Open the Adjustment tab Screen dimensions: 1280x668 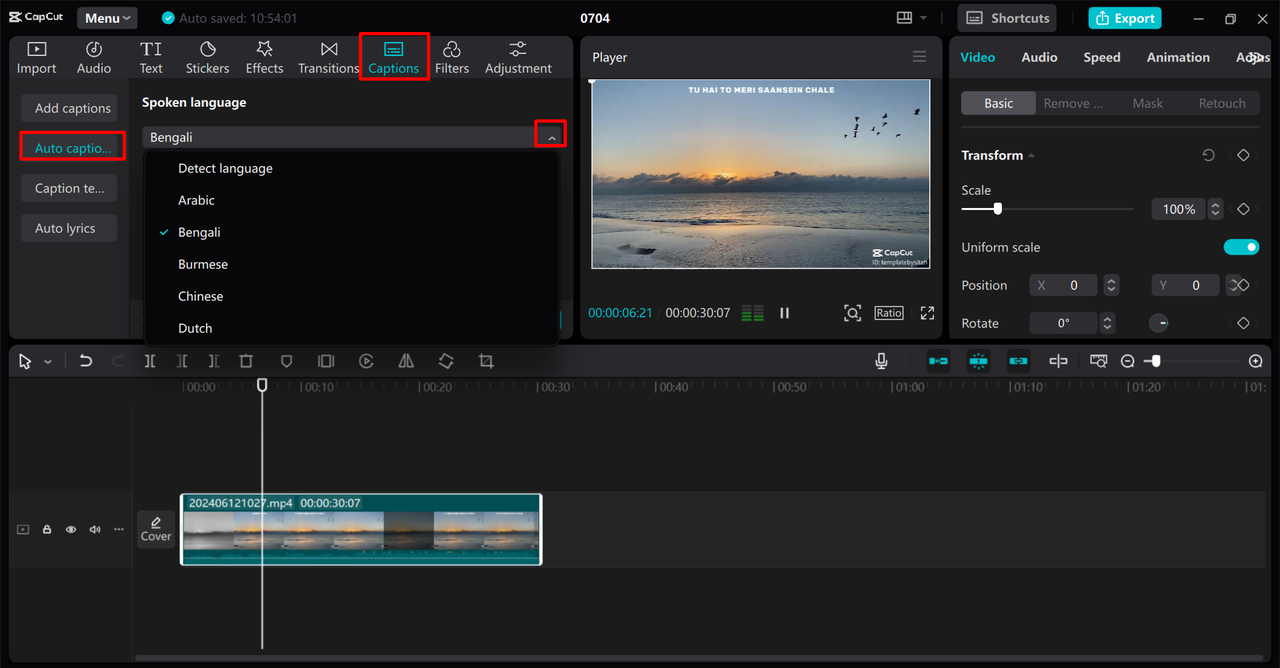coord(518,58)
